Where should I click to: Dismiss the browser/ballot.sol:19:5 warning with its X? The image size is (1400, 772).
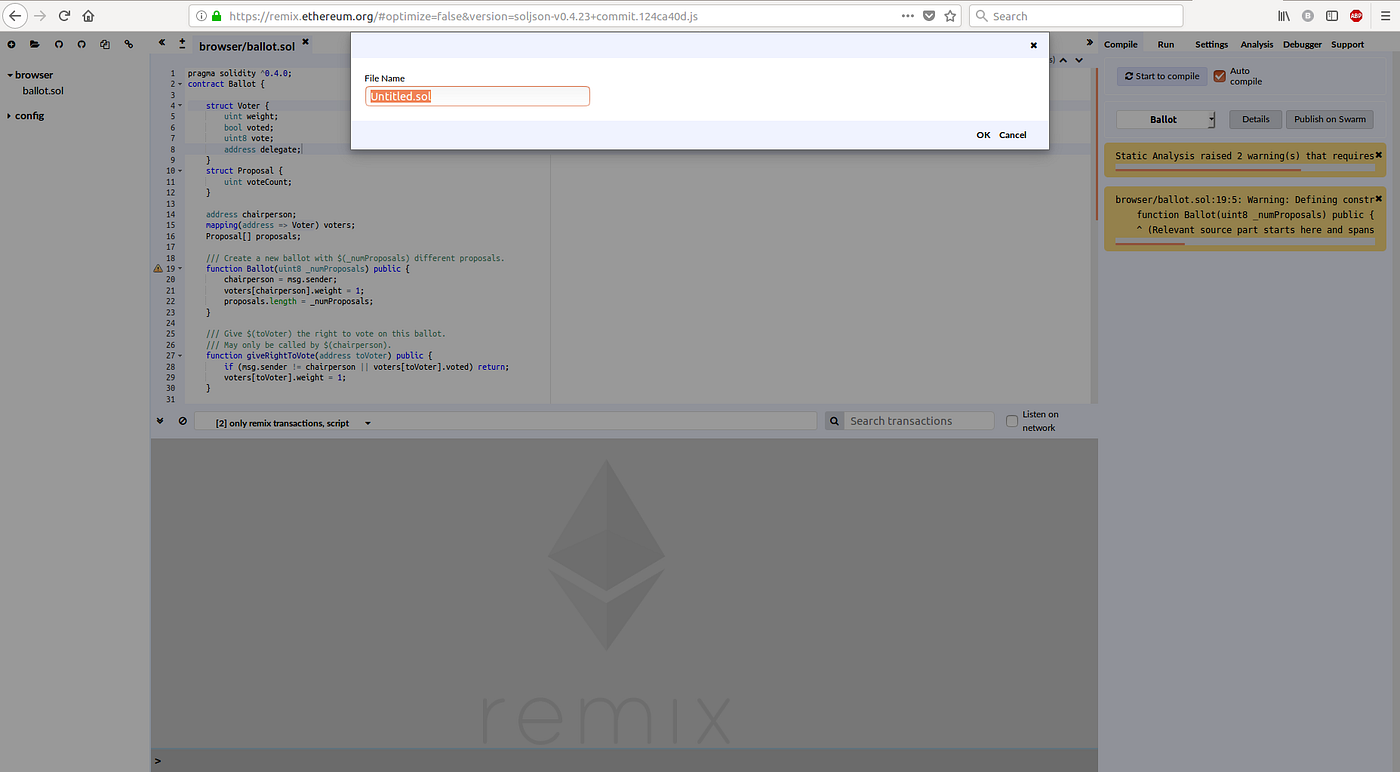point(1378,198)
